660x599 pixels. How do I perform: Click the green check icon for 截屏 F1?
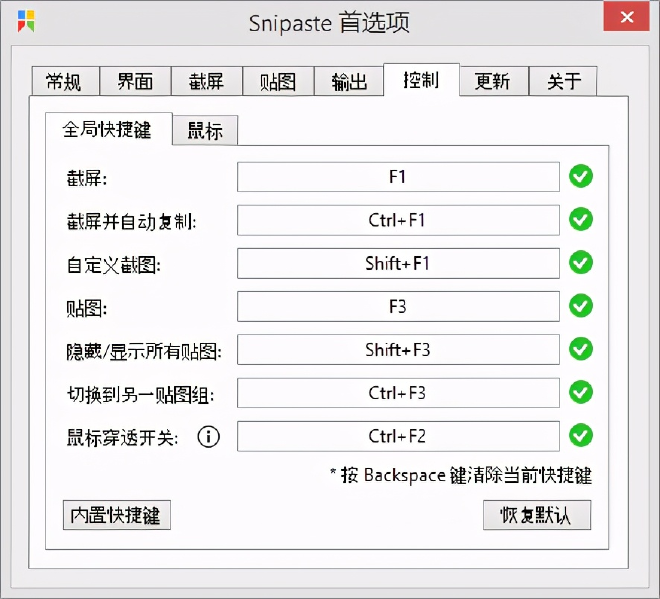coord(581,176)
